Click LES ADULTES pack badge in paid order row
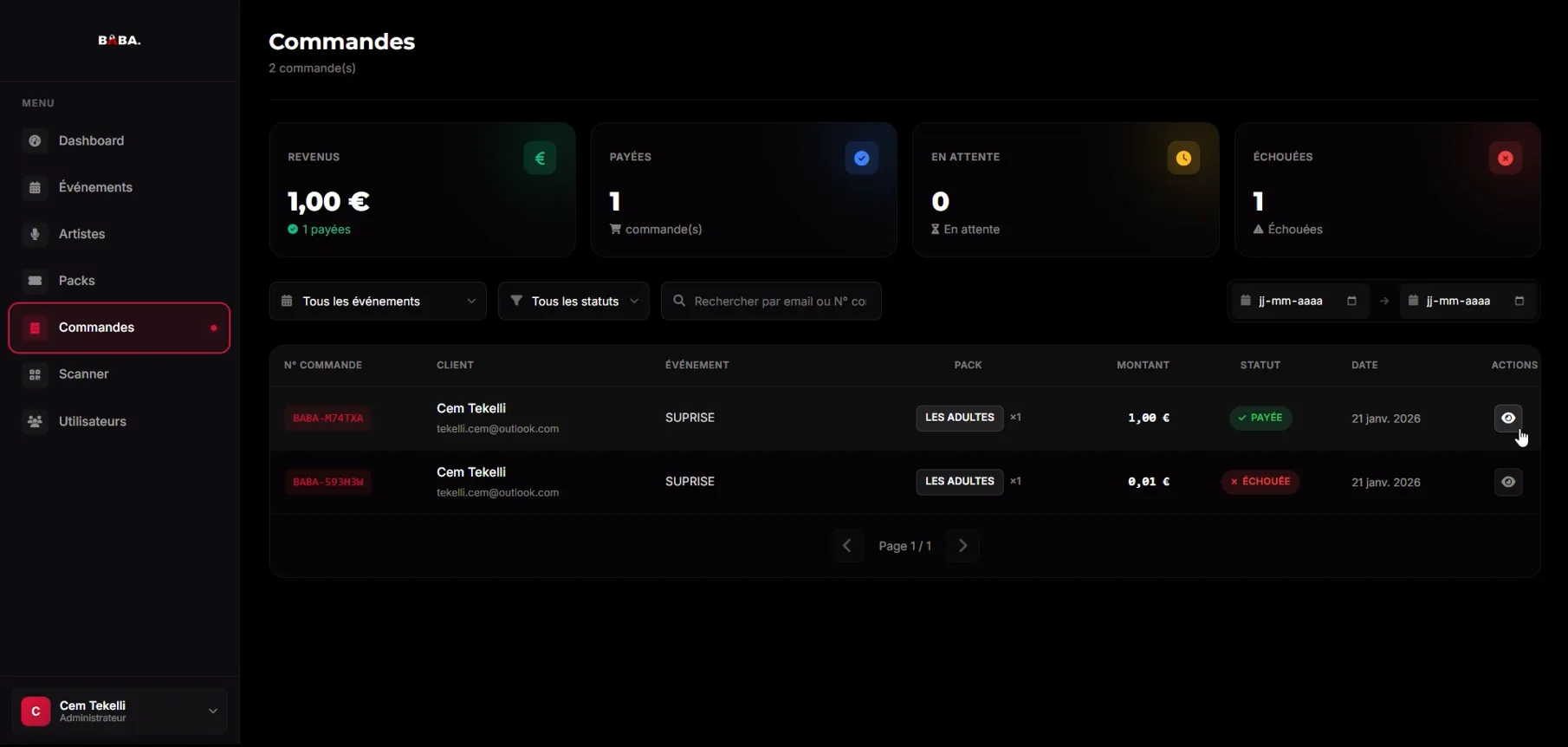1568x747 pixels. coord(960,418)
